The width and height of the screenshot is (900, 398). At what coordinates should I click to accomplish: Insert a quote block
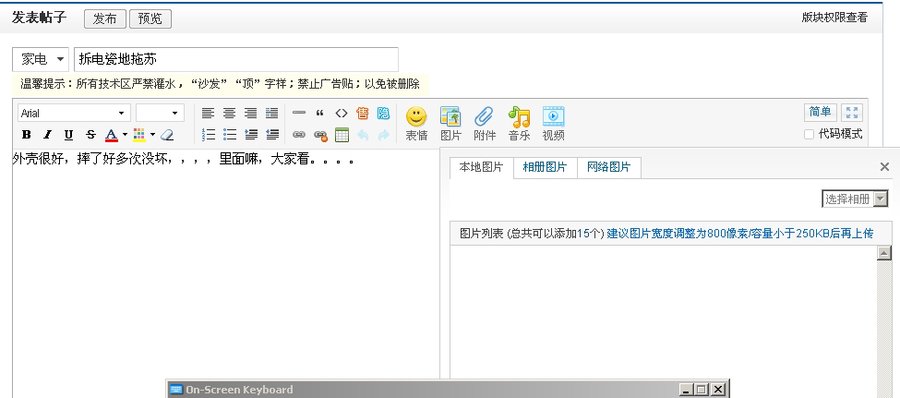(x=320, y=113)
